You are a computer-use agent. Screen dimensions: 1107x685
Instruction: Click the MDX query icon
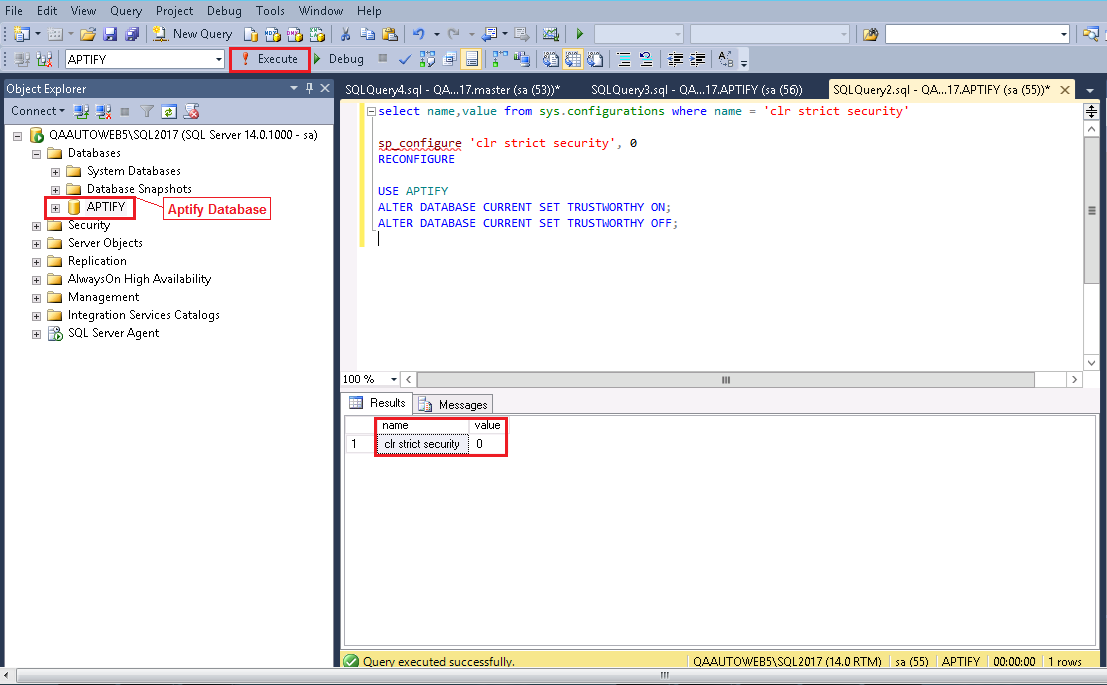pos(273,34)
